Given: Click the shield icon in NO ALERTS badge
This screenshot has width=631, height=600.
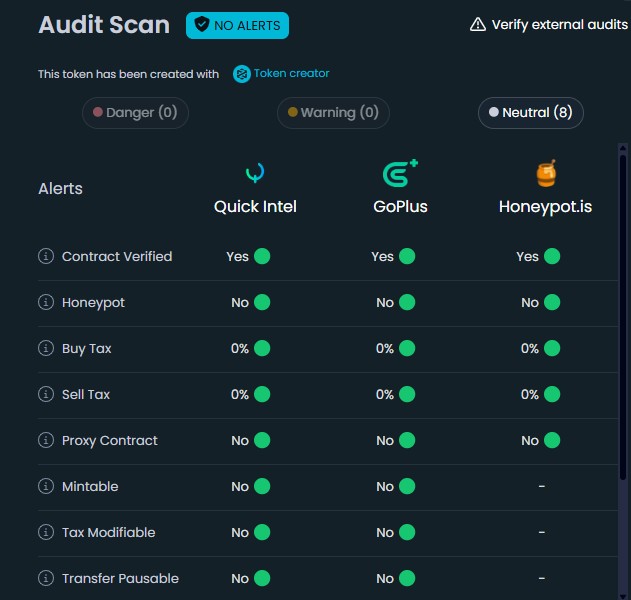Looking at the screenshot, I should click(x=202, y=25).
